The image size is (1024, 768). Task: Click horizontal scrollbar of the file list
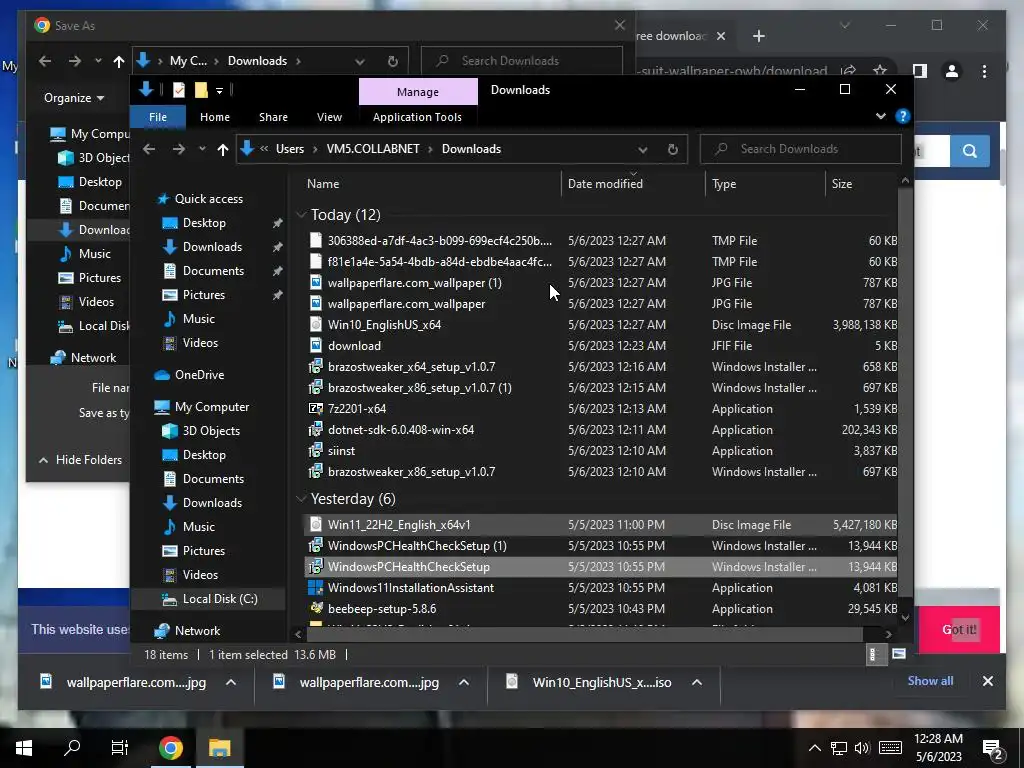click(584, 633)
